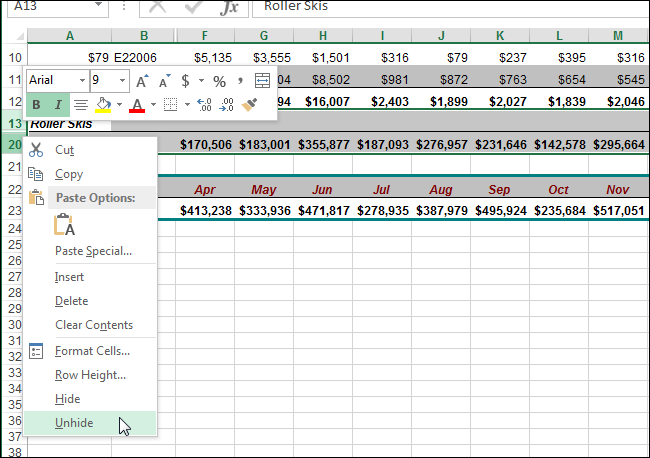The width and height of the screenshot is (650, 458).
Task: Click the Paste Keep Text Only icon
Action: (x=65, y=225)
